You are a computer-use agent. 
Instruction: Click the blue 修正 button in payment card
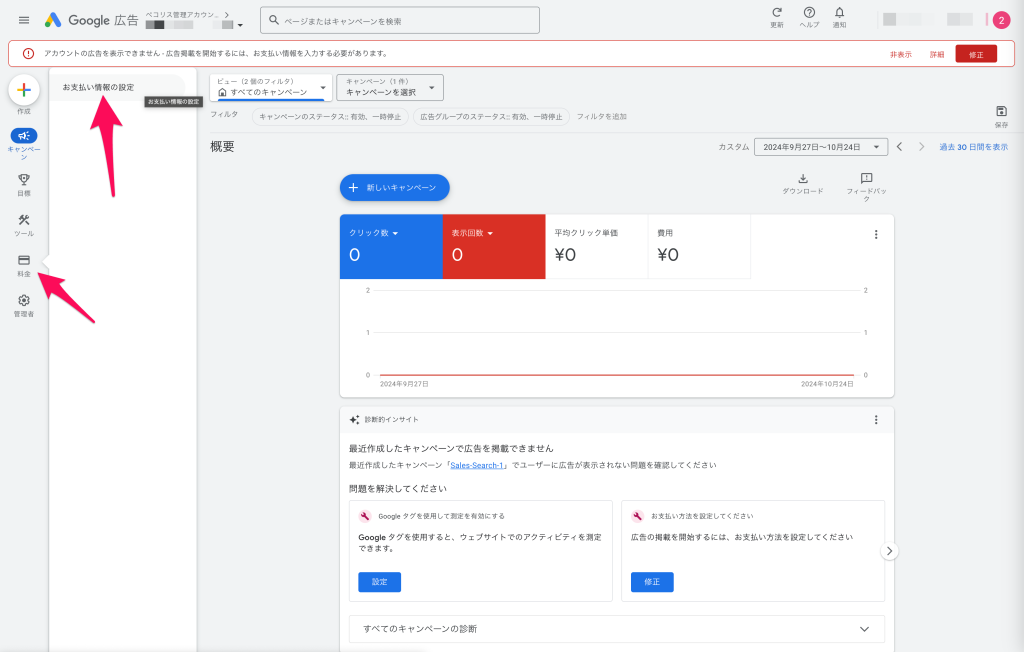point(652,582)
